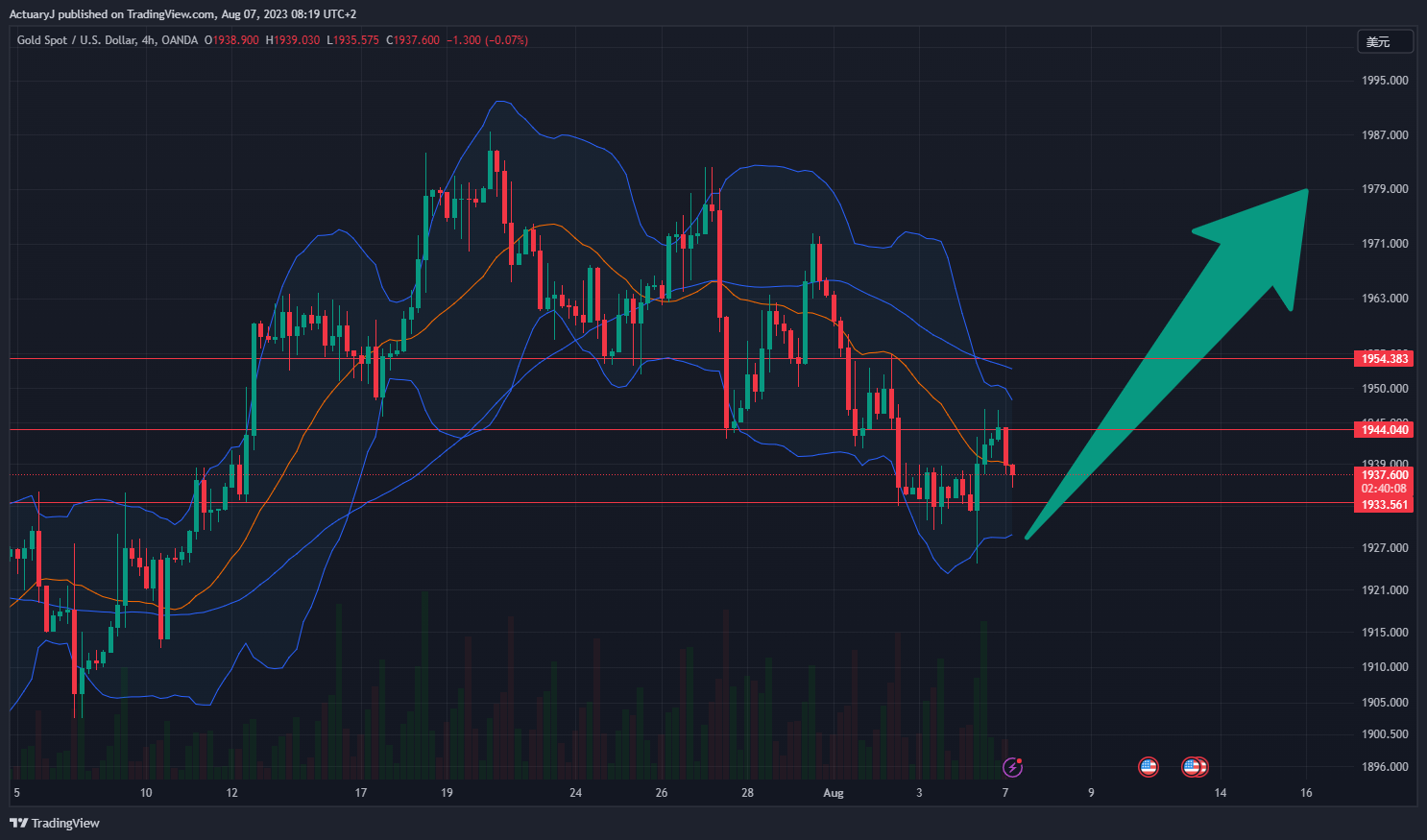Click the Aug label on the date axis

click(x=834, y=793)
